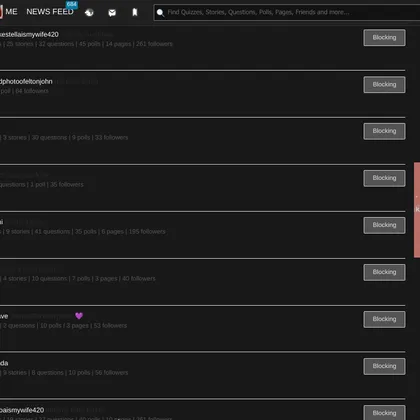Toggle Blocking for estellaismywife420
This screenshot has height=420, width=420.
pyautogui.click(x=384, y=38)
